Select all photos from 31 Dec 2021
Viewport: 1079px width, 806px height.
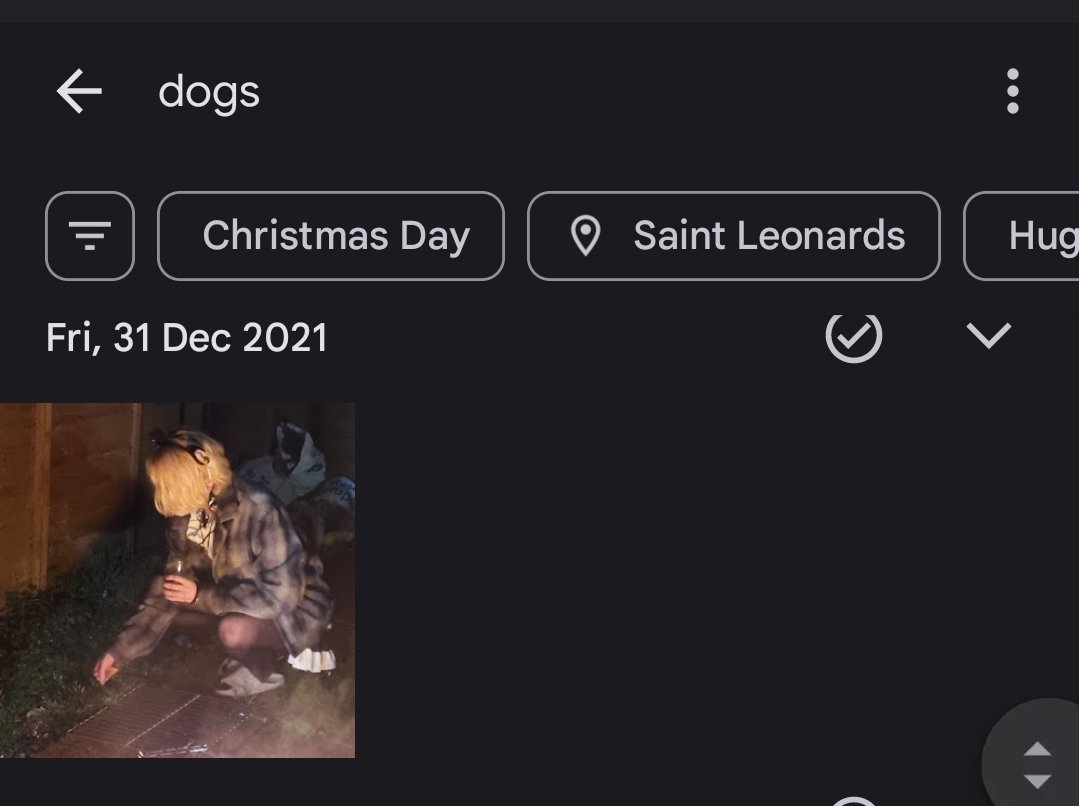tap(854, 336)
